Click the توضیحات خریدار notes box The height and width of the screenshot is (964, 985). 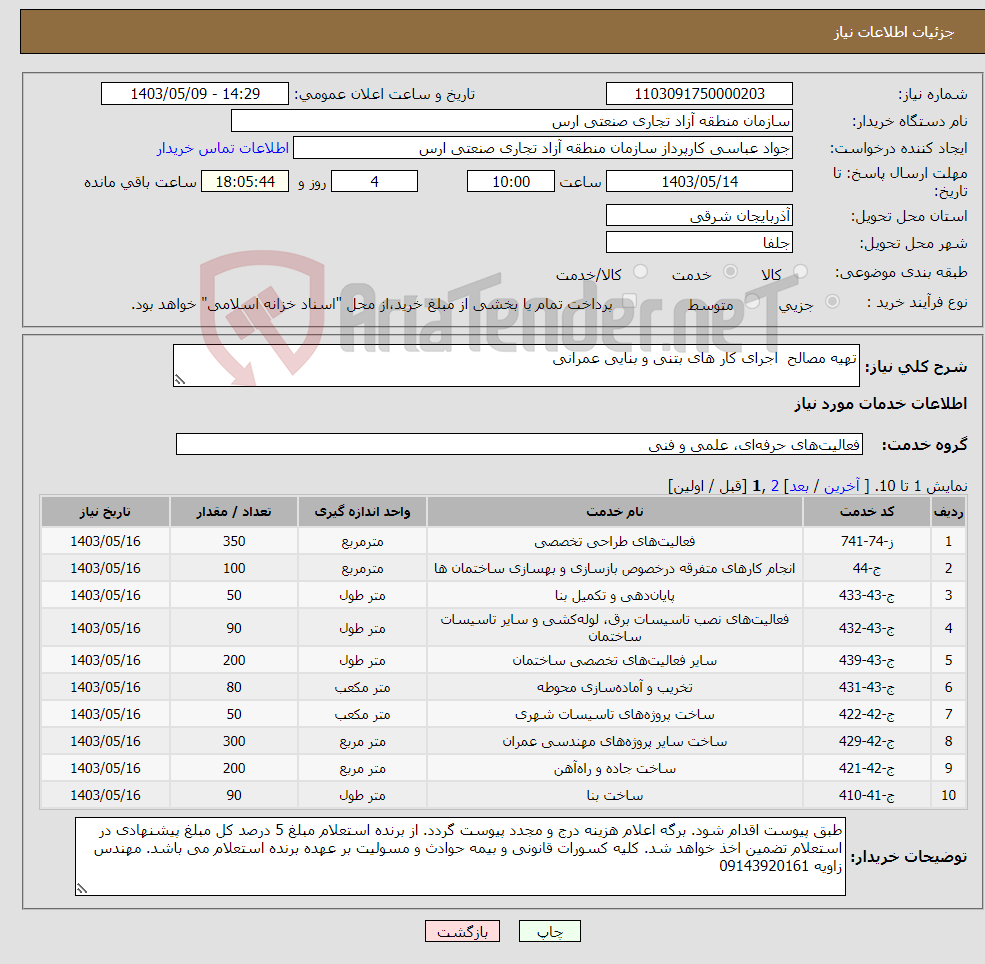(x=460, y=856)
